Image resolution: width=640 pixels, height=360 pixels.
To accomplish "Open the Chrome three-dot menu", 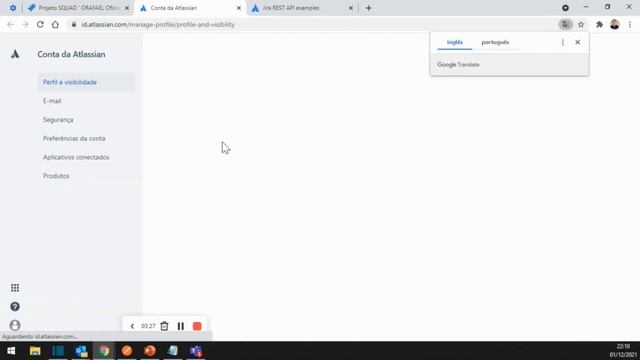I will [630, 24].
